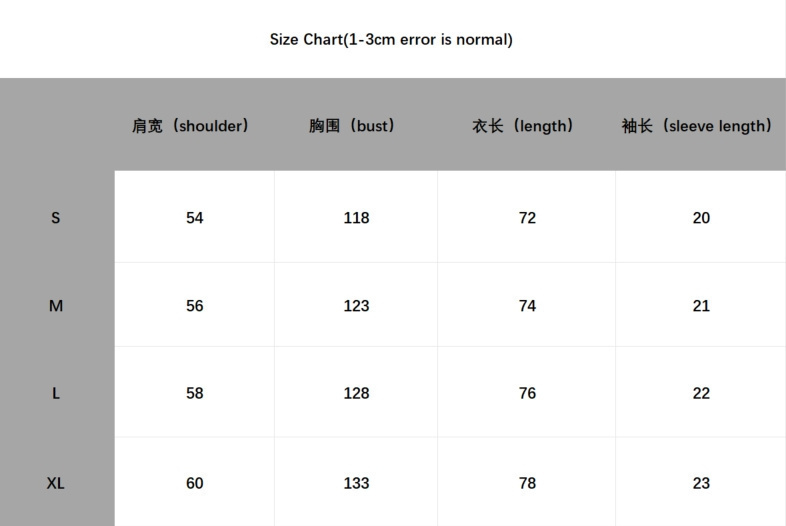Select the shoulder column header
Viewport: 786px width, 526px height.
click(x=190, y=125)
